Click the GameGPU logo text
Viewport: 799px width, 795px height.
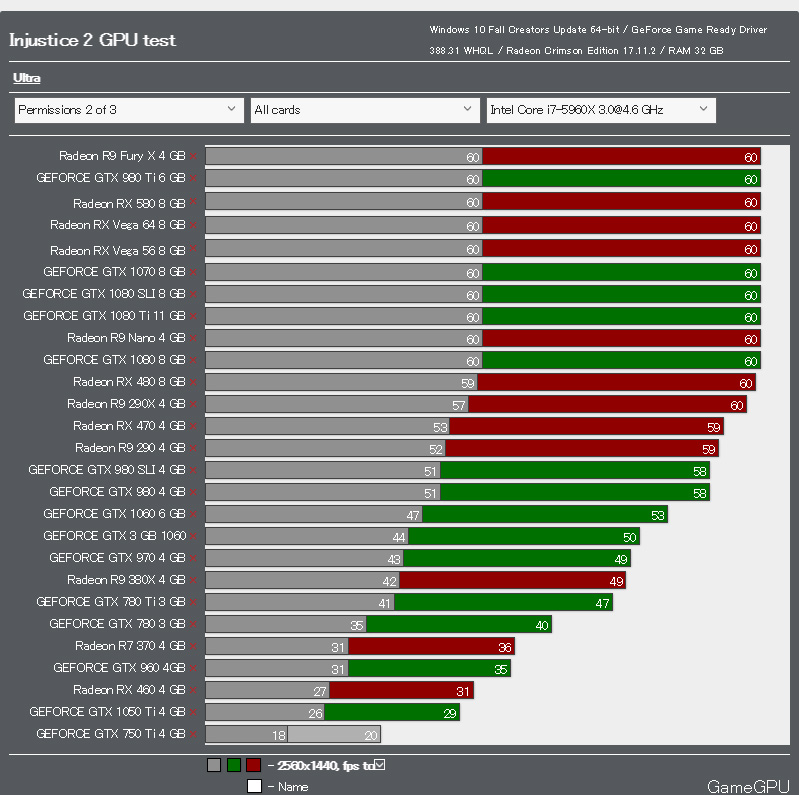[748, 787]
